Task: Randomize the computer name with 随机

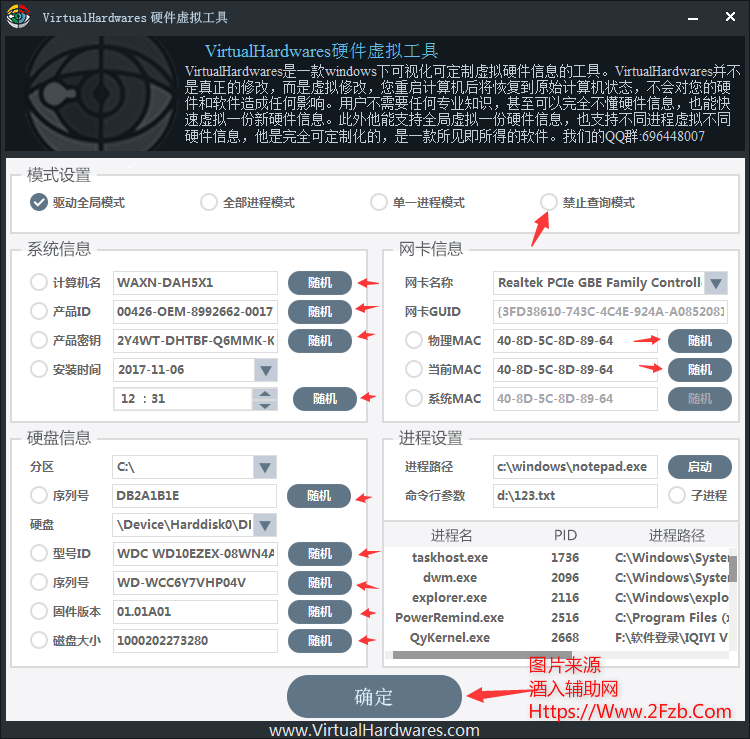Action: [x=320, y=283]
